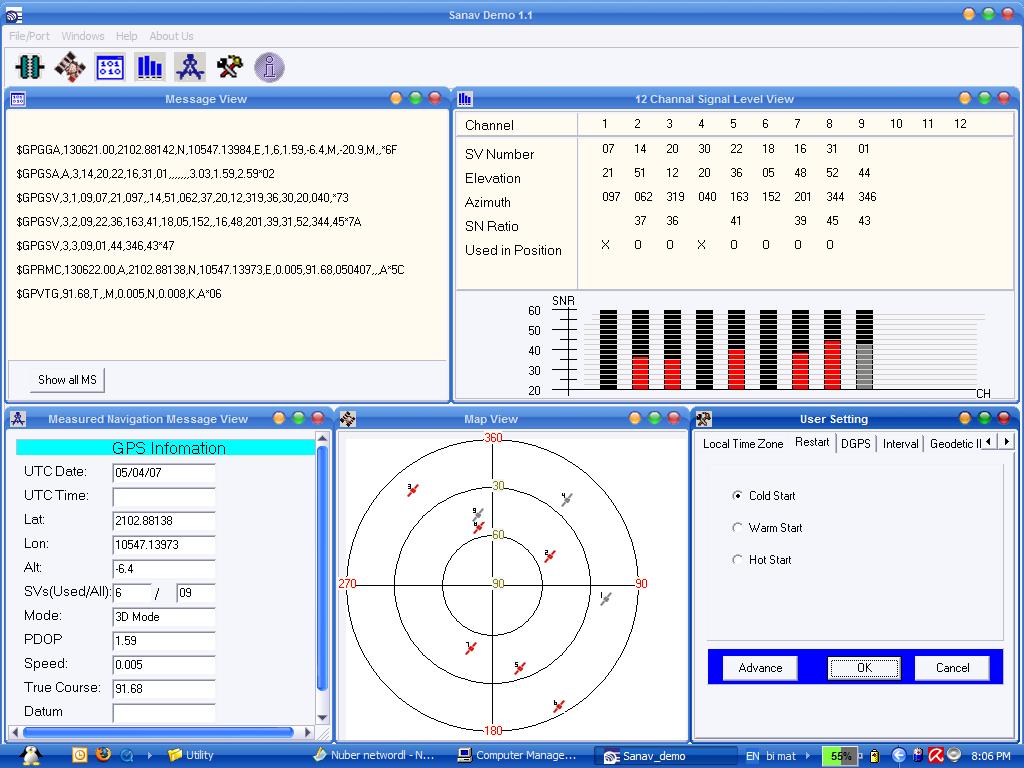Click the compass navigation message toolbar icon

pos(190,67)
